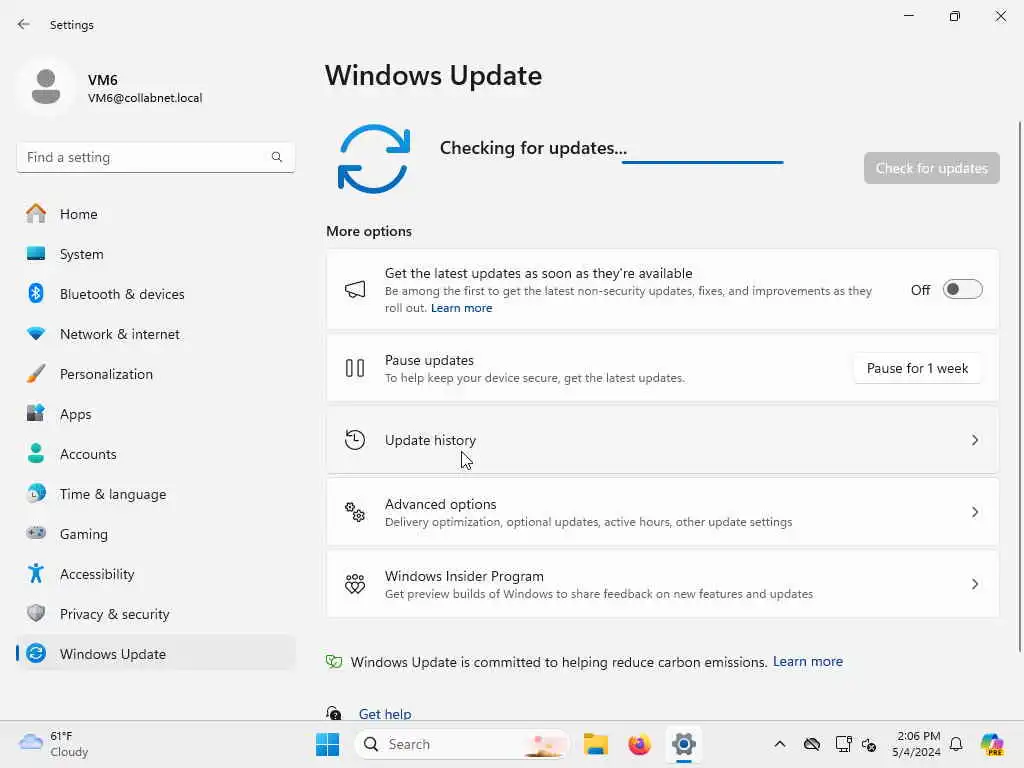Click the Bluetooth icon in sidebar
Image resolution: width=1024 pixels, height=768 pixels.
(x=36, y=293)
